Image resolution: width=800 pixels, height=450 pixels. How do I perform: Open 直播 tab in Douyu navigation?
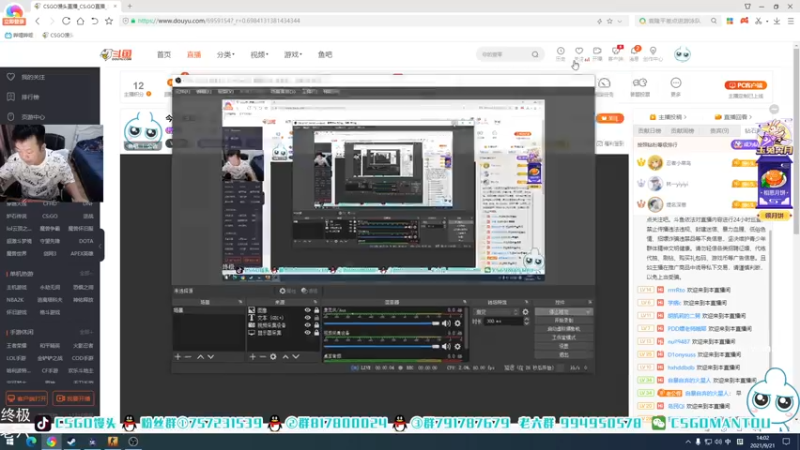click(194, 55)
